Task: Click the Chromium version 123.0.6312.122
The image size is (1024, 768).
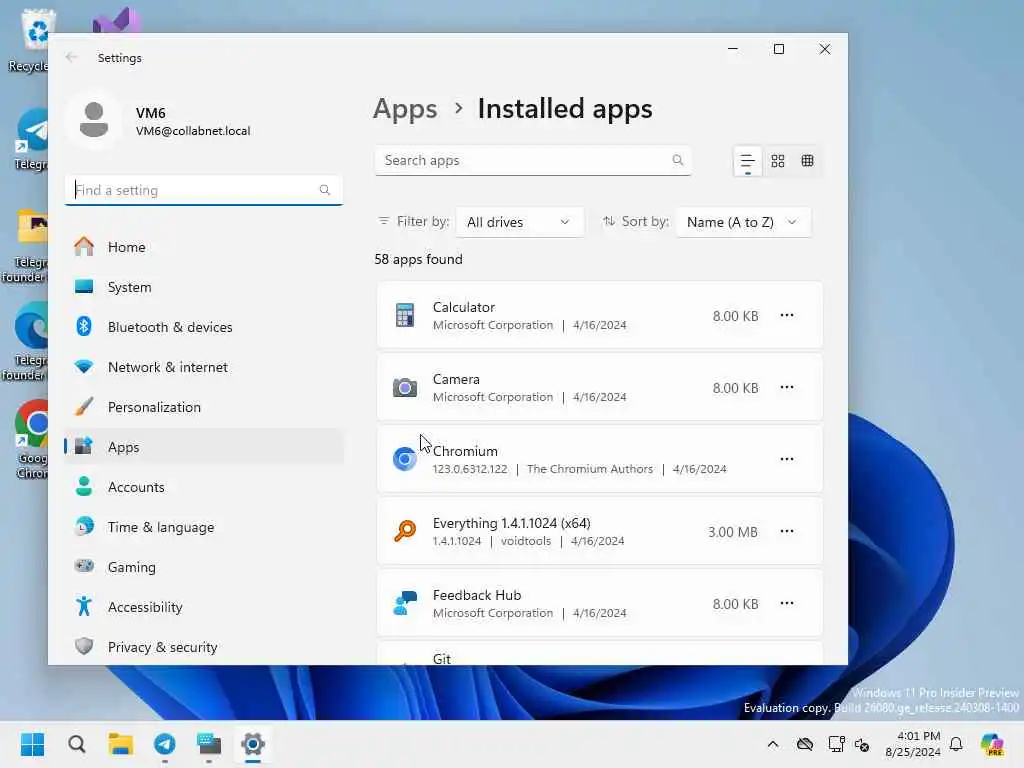Action: (470, 469)
